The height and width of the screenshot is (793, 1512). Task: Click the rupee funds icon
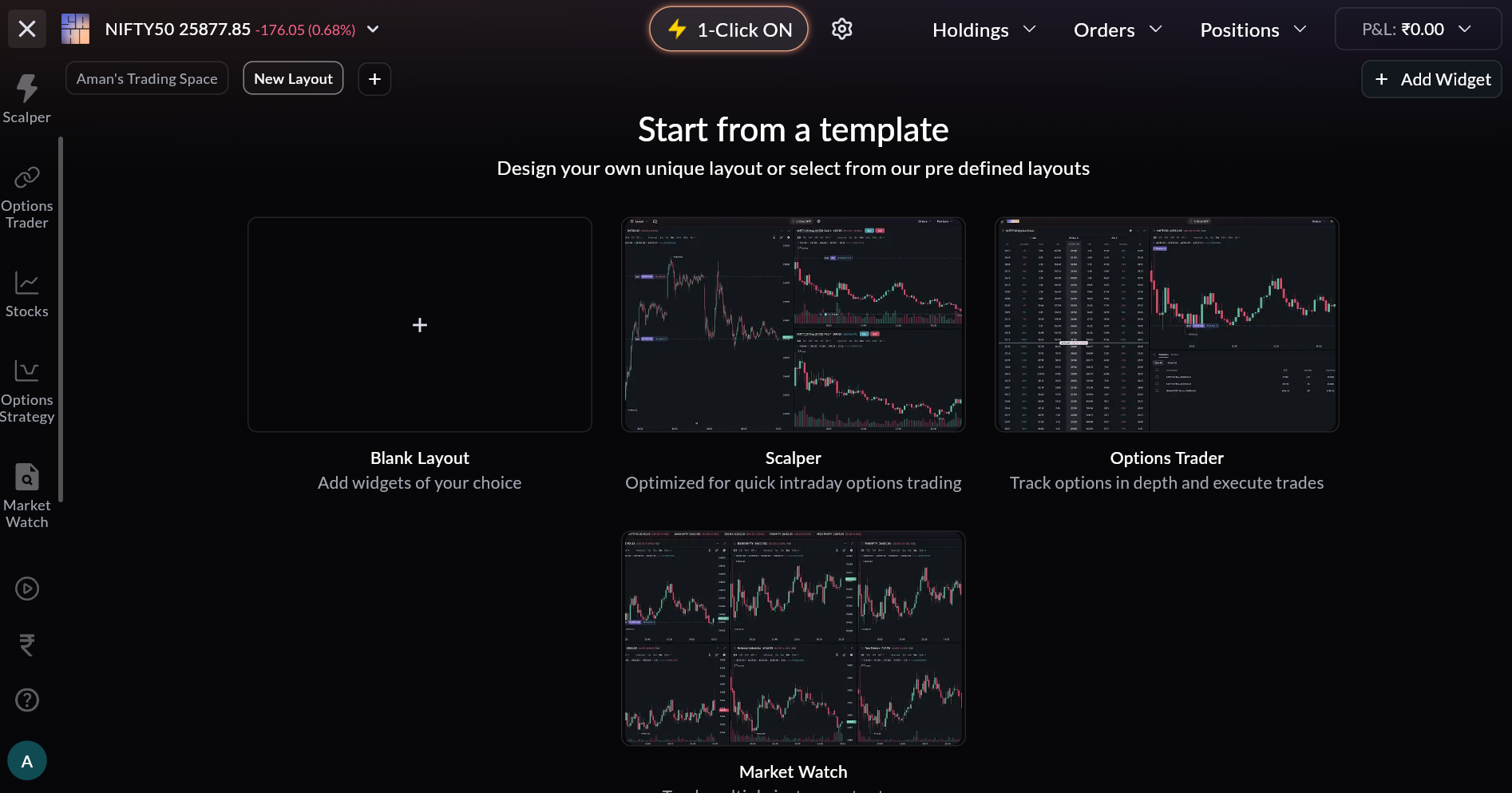point(26,644)
